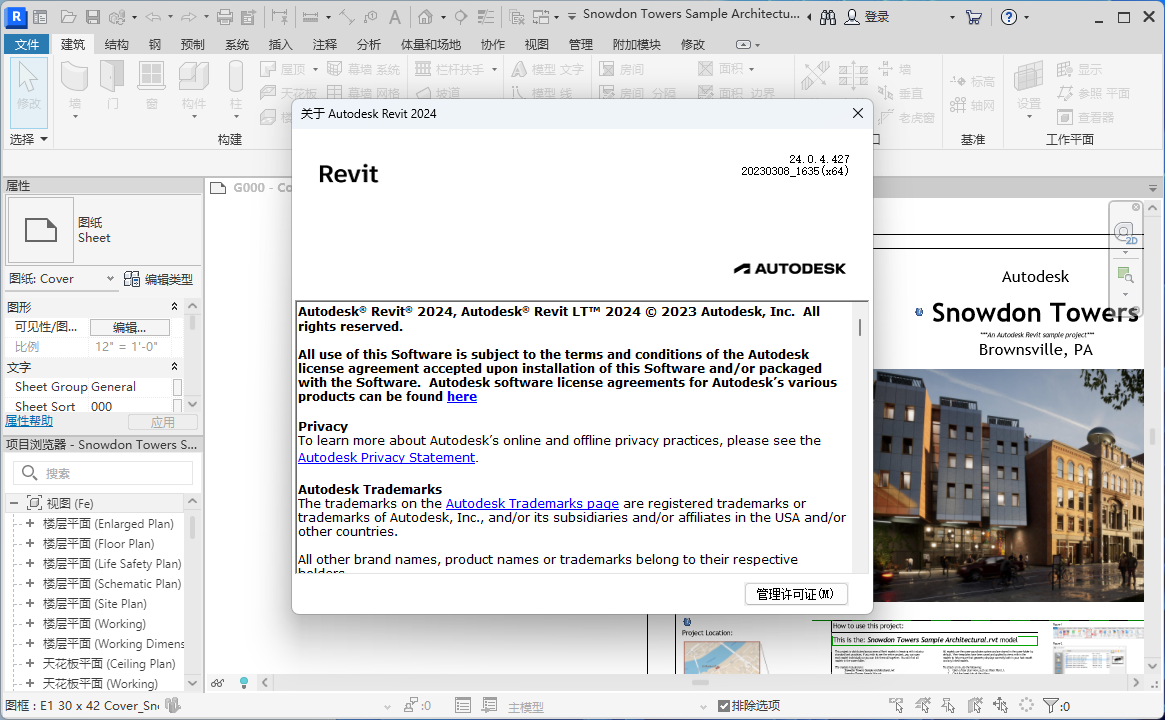
Task: Switch to the 附加模块 ribbon tab
Action: [x=637, y=45]
